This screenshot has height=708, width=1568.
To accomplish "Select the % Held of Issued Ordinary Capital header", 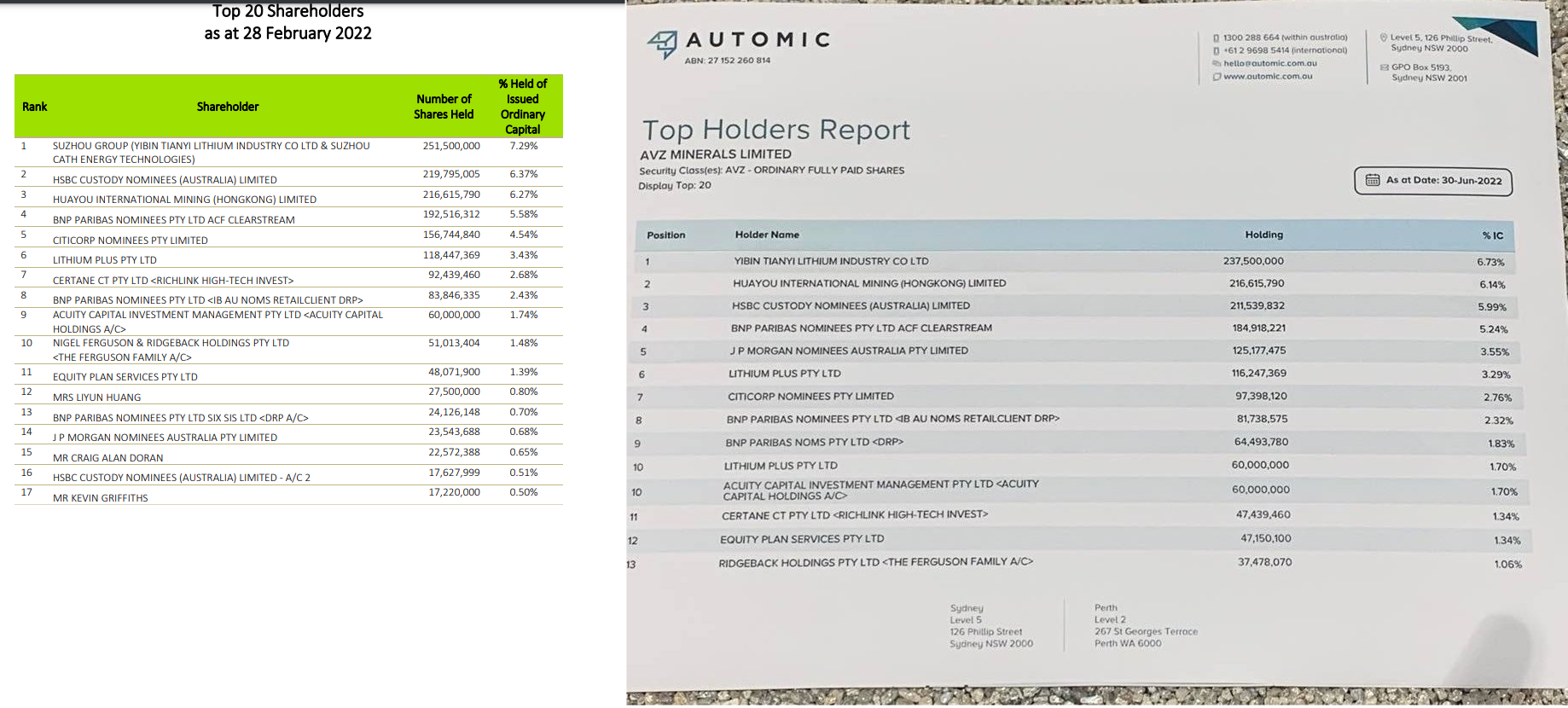I will point(523,107).
